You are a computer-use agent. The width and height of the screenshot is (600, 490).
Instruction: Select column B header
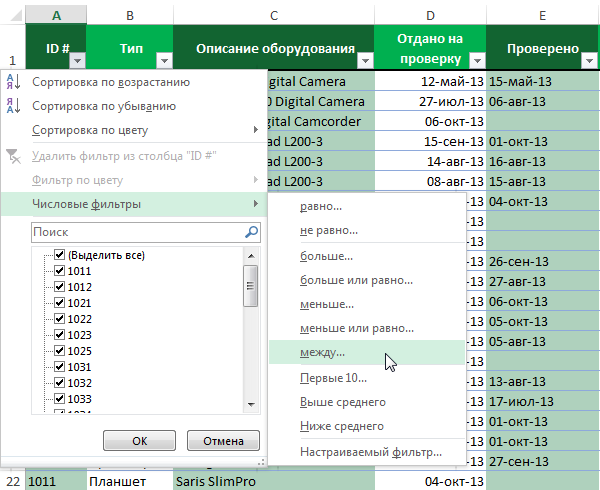coord(130,15)
